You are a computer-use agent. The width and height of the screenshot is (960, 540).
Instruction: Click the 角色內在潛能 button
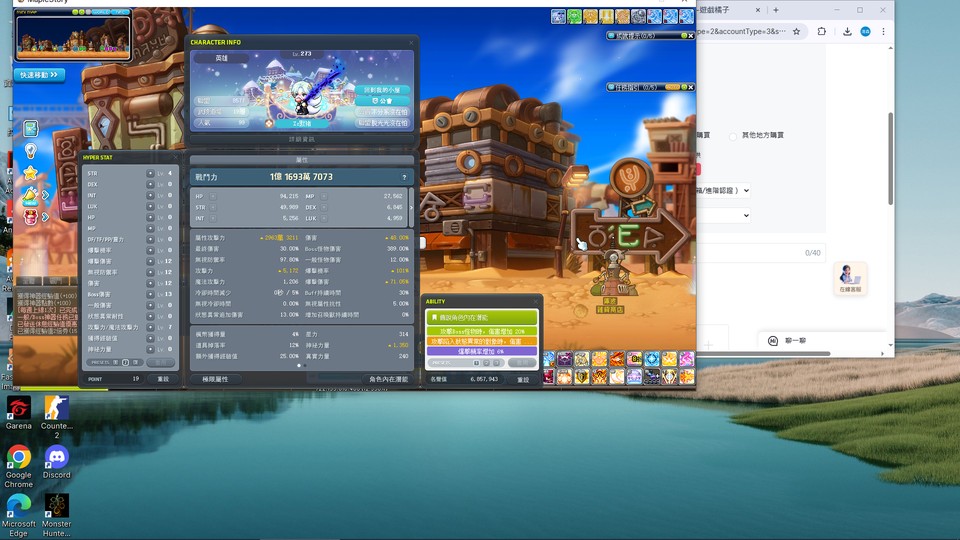[x=388, y=379]
